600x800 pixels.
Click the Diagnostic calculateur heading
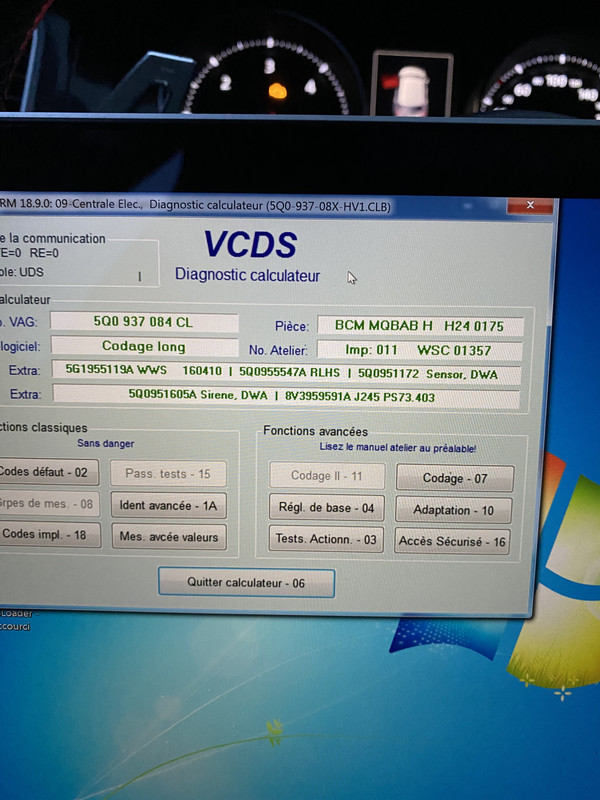(x=247, y=274)
